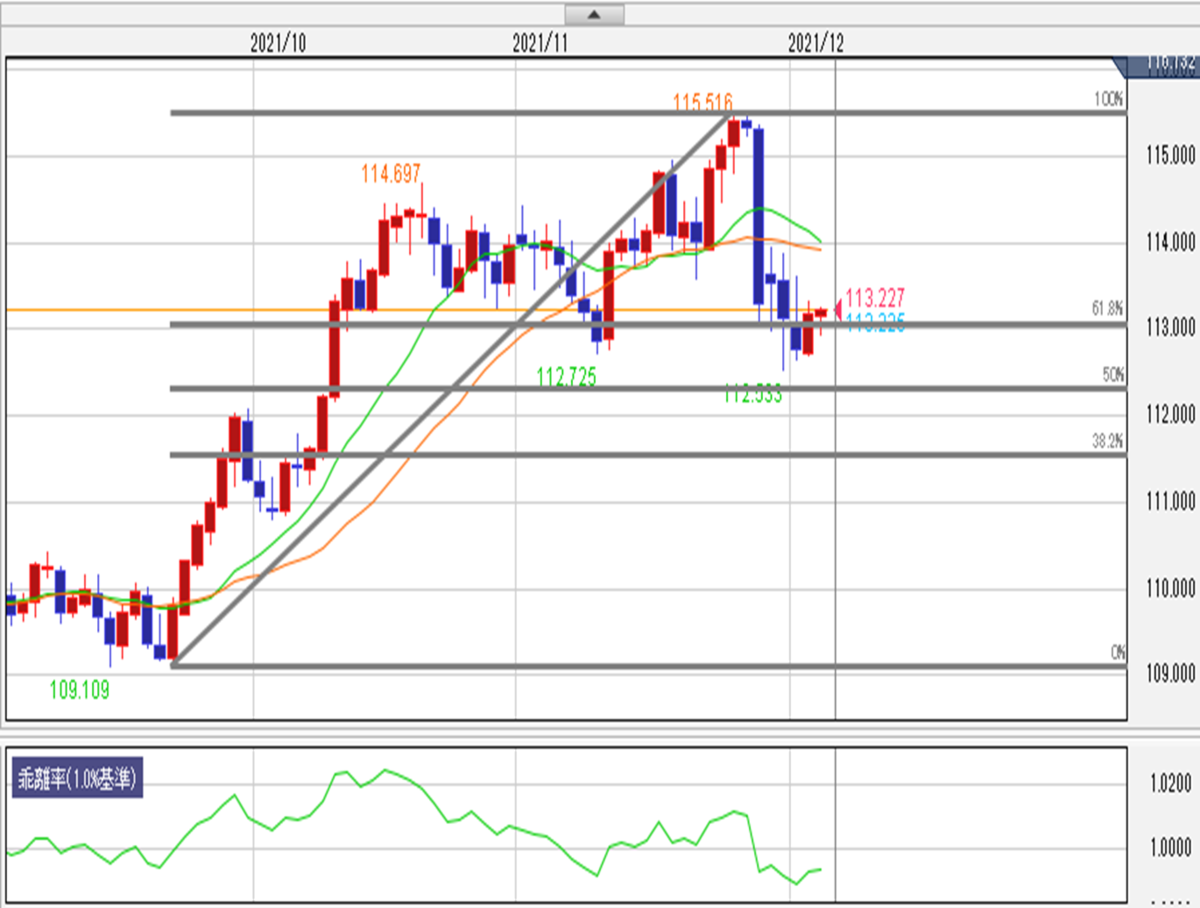Image resolution: width=1200 pixels, height=908 pixels.
Task: Click the 61.8% Fibonacci level label
Action: pos(1108,309)
